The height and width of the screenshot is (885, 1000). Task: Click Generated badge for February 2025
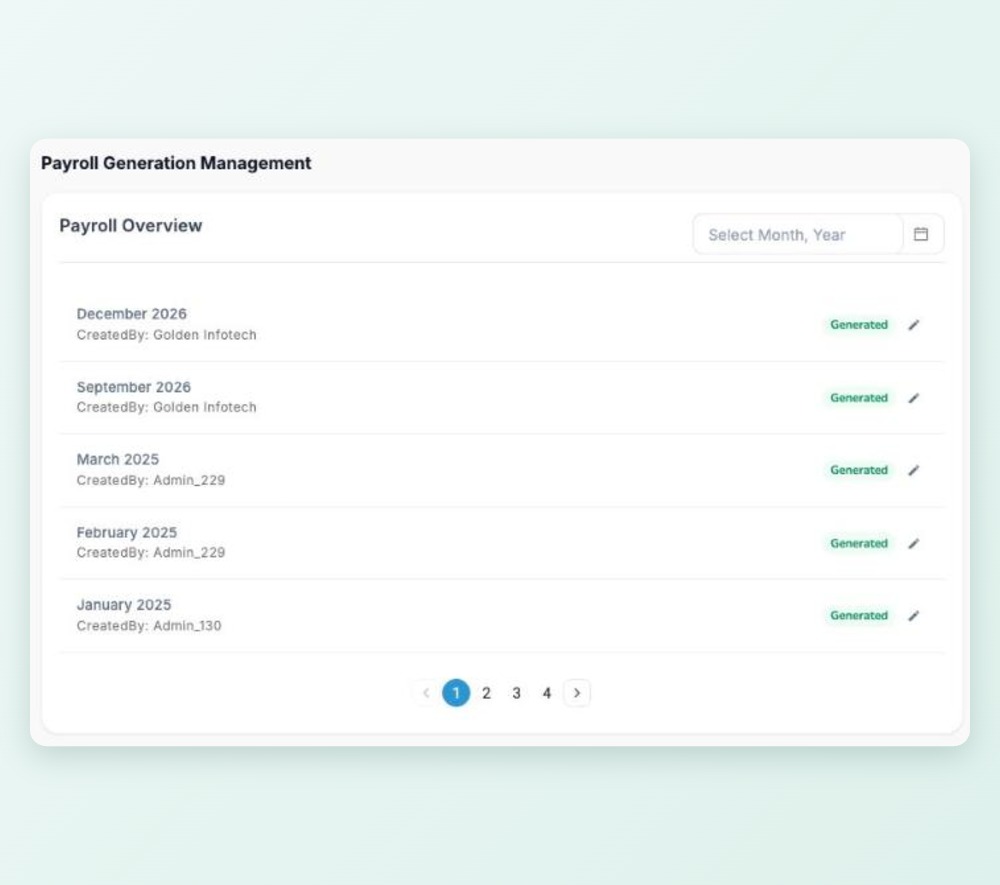[858, 543]
